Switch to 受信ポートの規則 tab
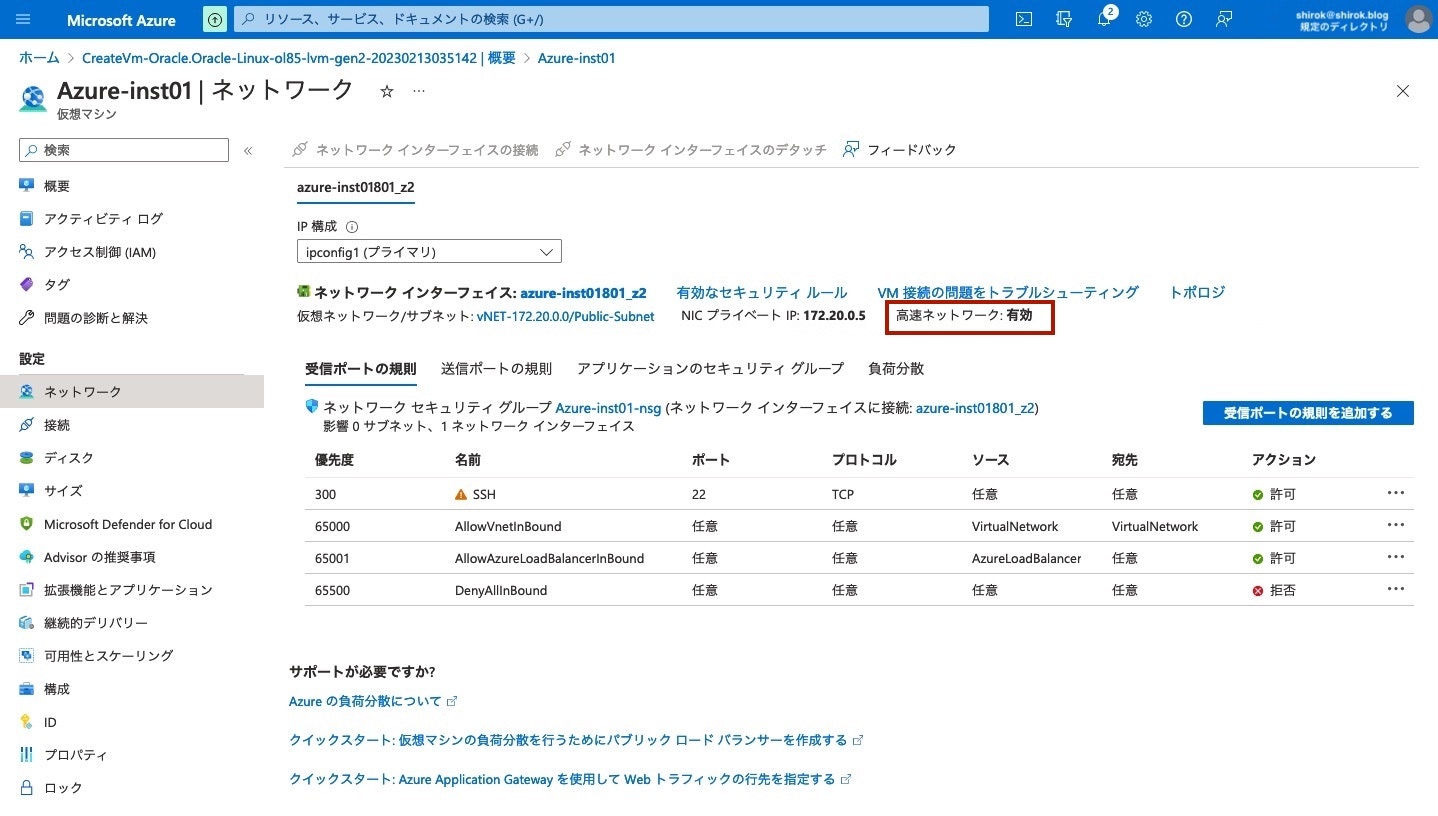This screenshot has height=816, width=1438. point(360,369)
